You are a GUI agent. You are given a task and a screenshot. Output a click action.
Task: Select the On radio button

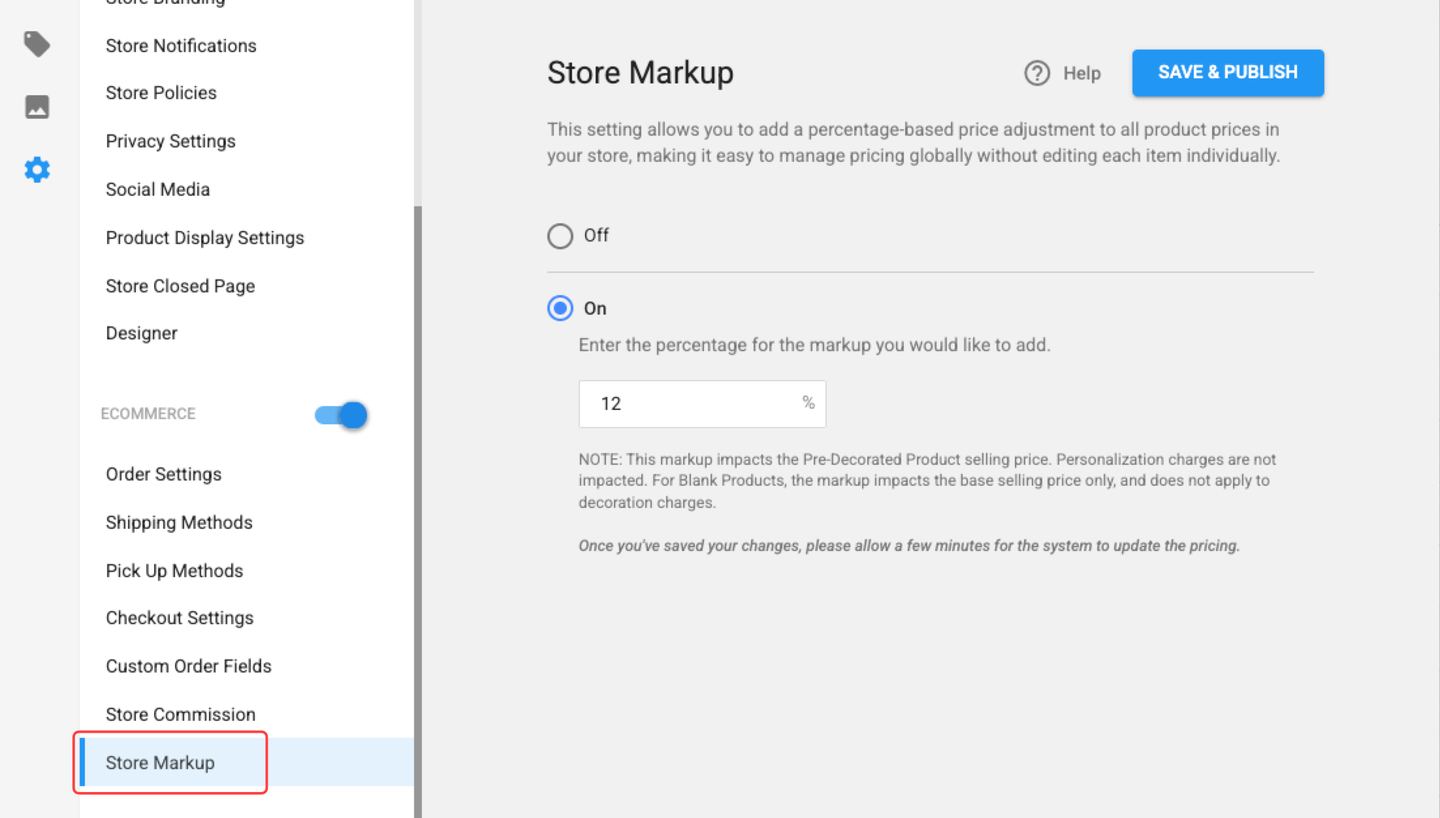(x=560, y=309)
